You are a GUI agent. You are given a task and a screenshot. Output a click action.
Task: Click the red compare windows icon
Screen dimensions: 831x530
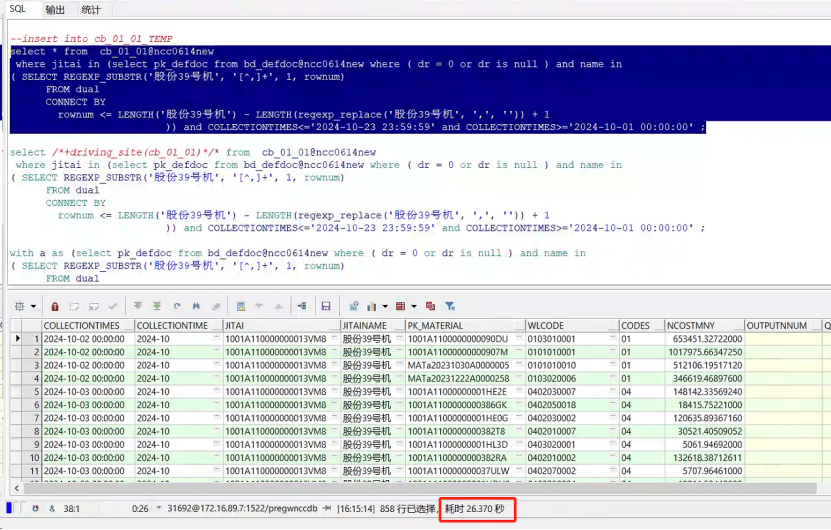430,306
